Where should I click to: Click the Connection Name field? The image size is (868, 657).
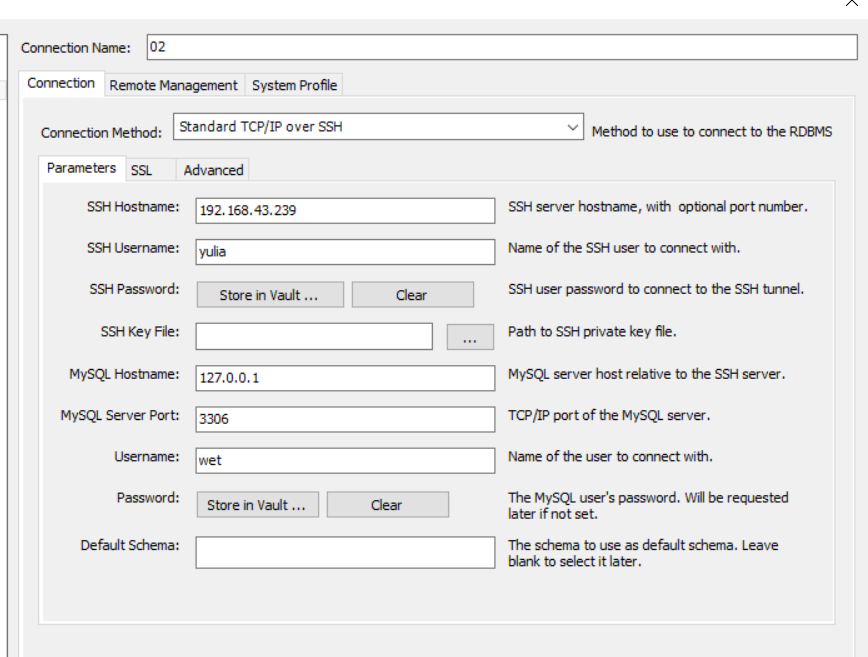point(502,47)
